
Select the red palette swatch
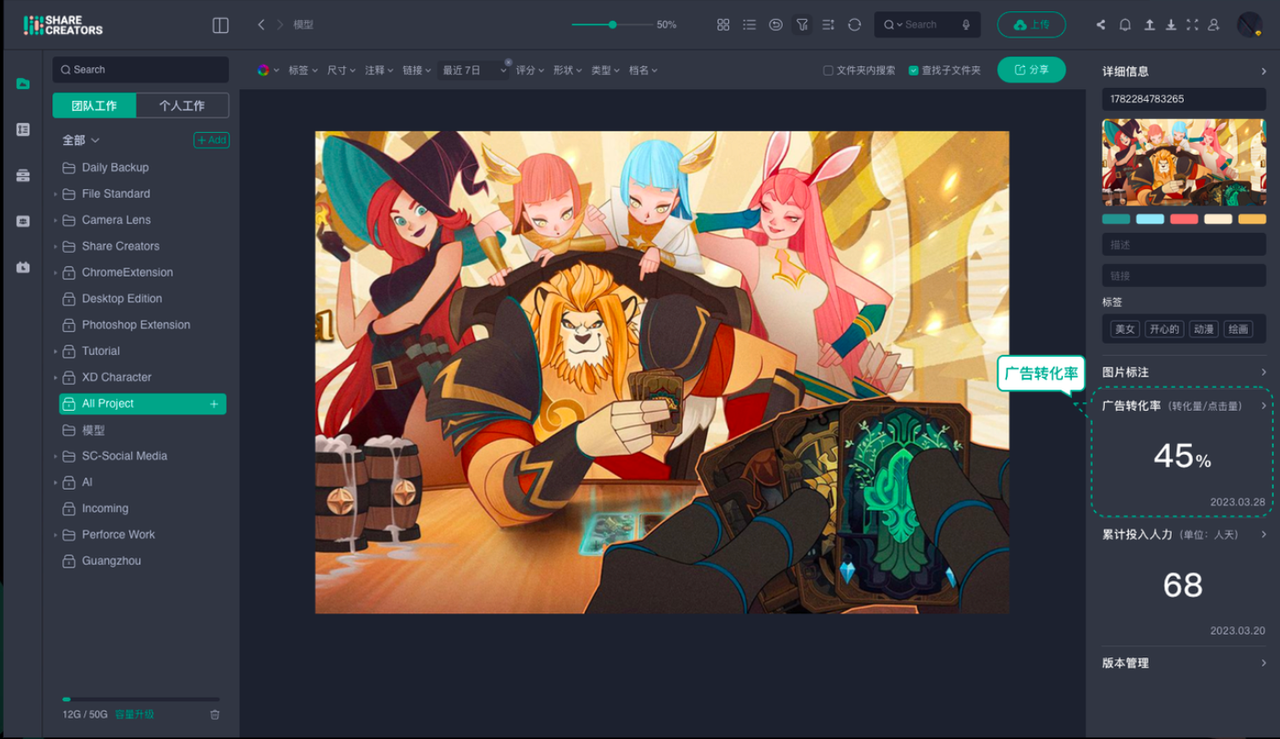(1184, 219)
